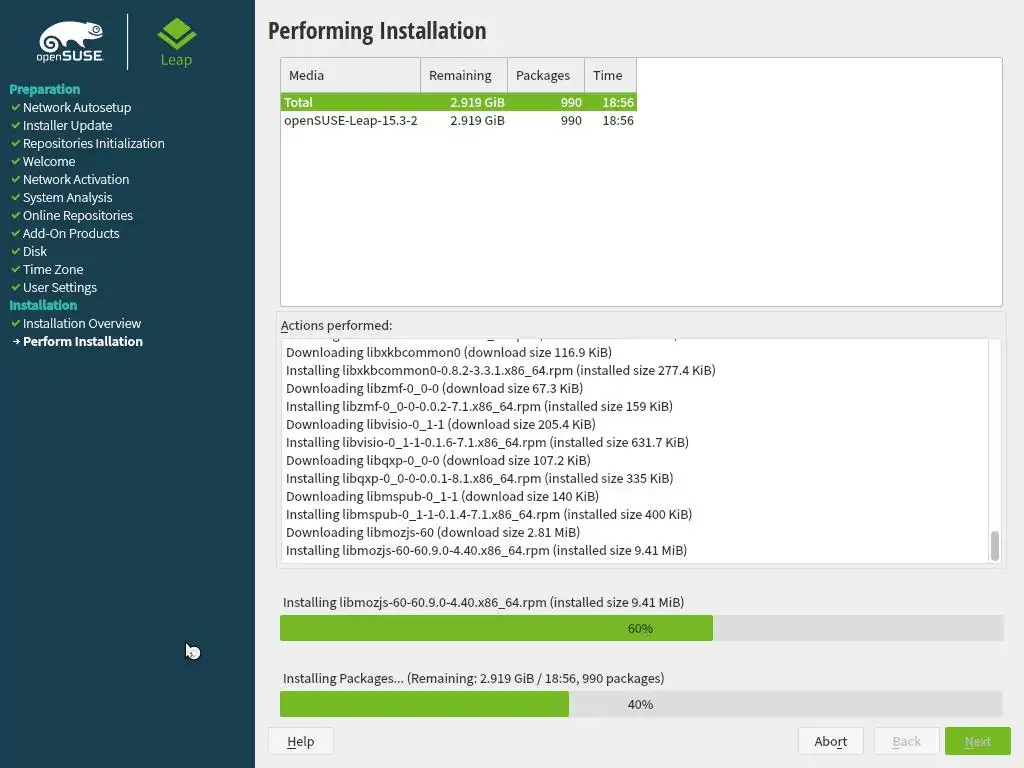Click log line Installing libmspub-0_1-1-0.1.4-7.1
Screen dimensions: 1024x768
[x=488, y=514]
